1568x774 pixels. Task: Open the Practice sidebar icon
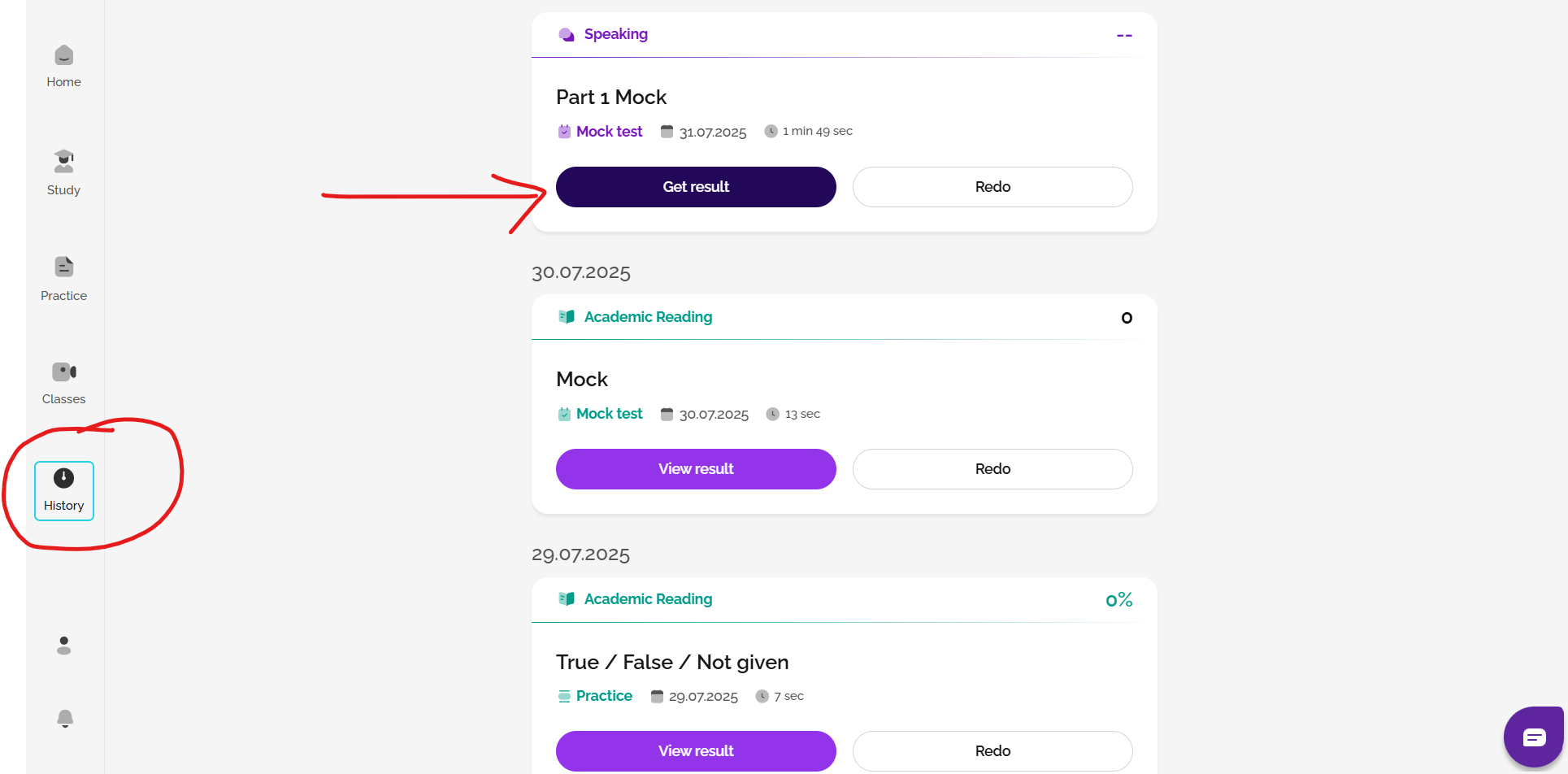(x=63, y=267)
